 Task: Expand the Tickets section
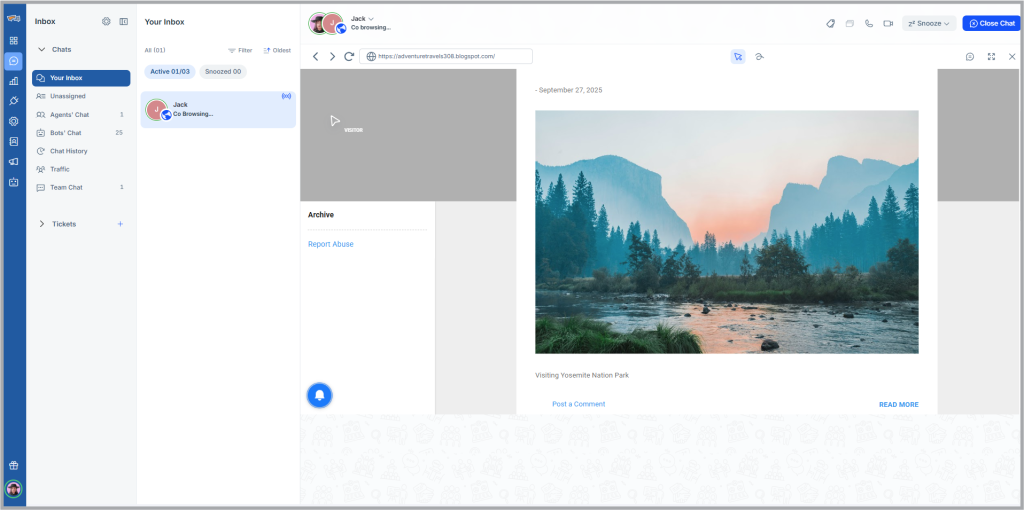point(41,224)
